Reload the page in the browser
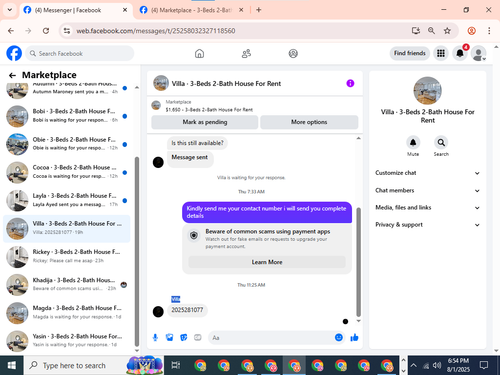 [x=46, y=31]
